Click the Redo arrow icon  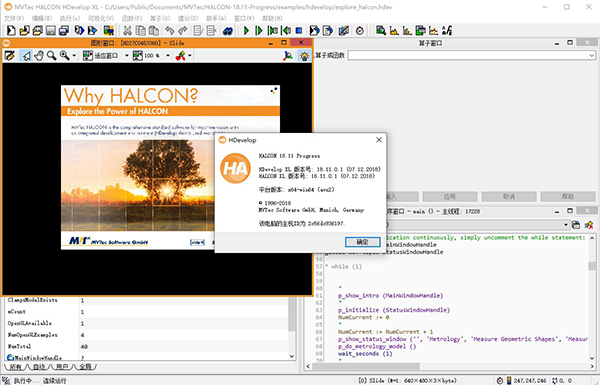click(183, 30)
